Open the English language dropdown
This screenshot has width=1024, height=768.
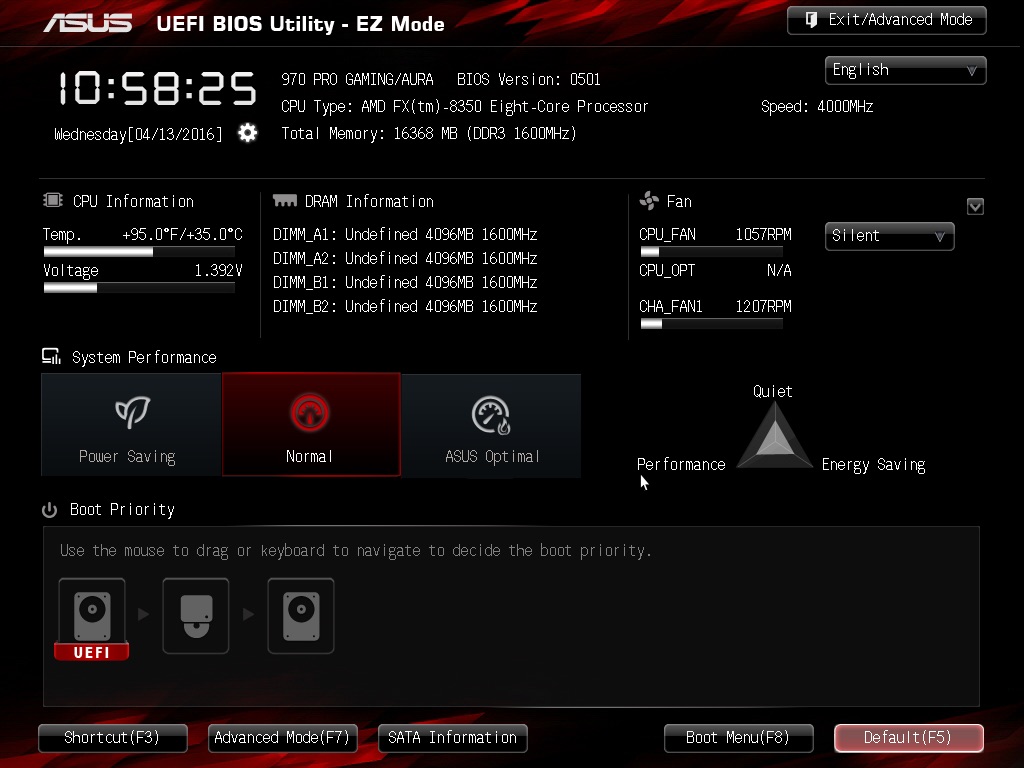point(906,70)
